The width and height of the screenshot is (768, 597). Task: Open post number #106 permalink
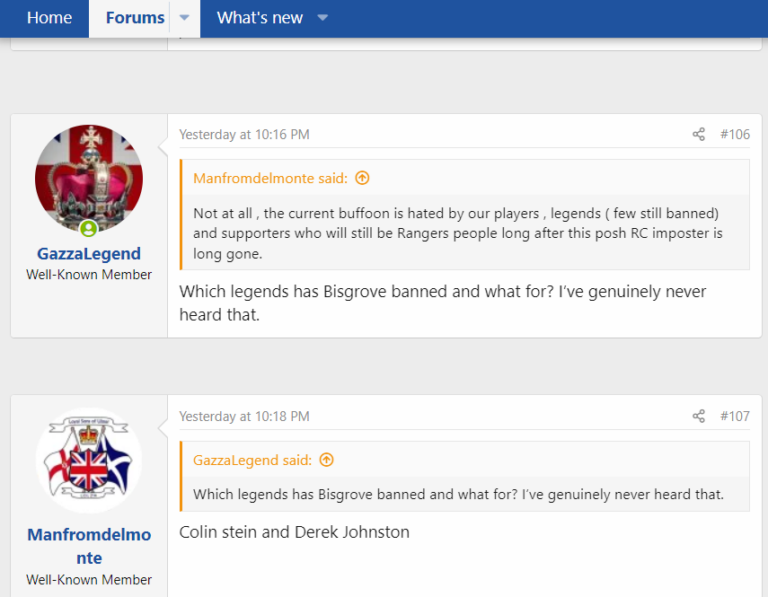coord(735,134)
